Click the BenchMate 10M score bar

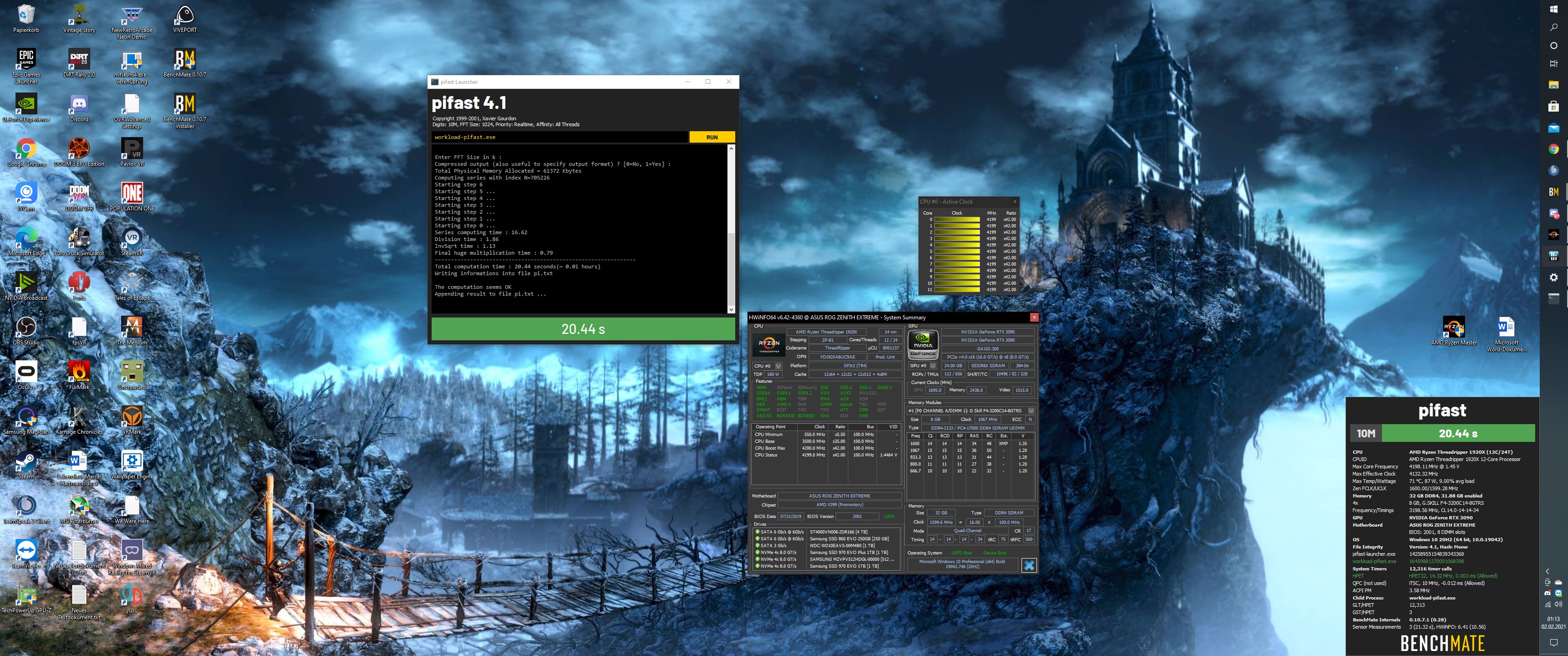pyautogui.click(x=1442, y=433)
